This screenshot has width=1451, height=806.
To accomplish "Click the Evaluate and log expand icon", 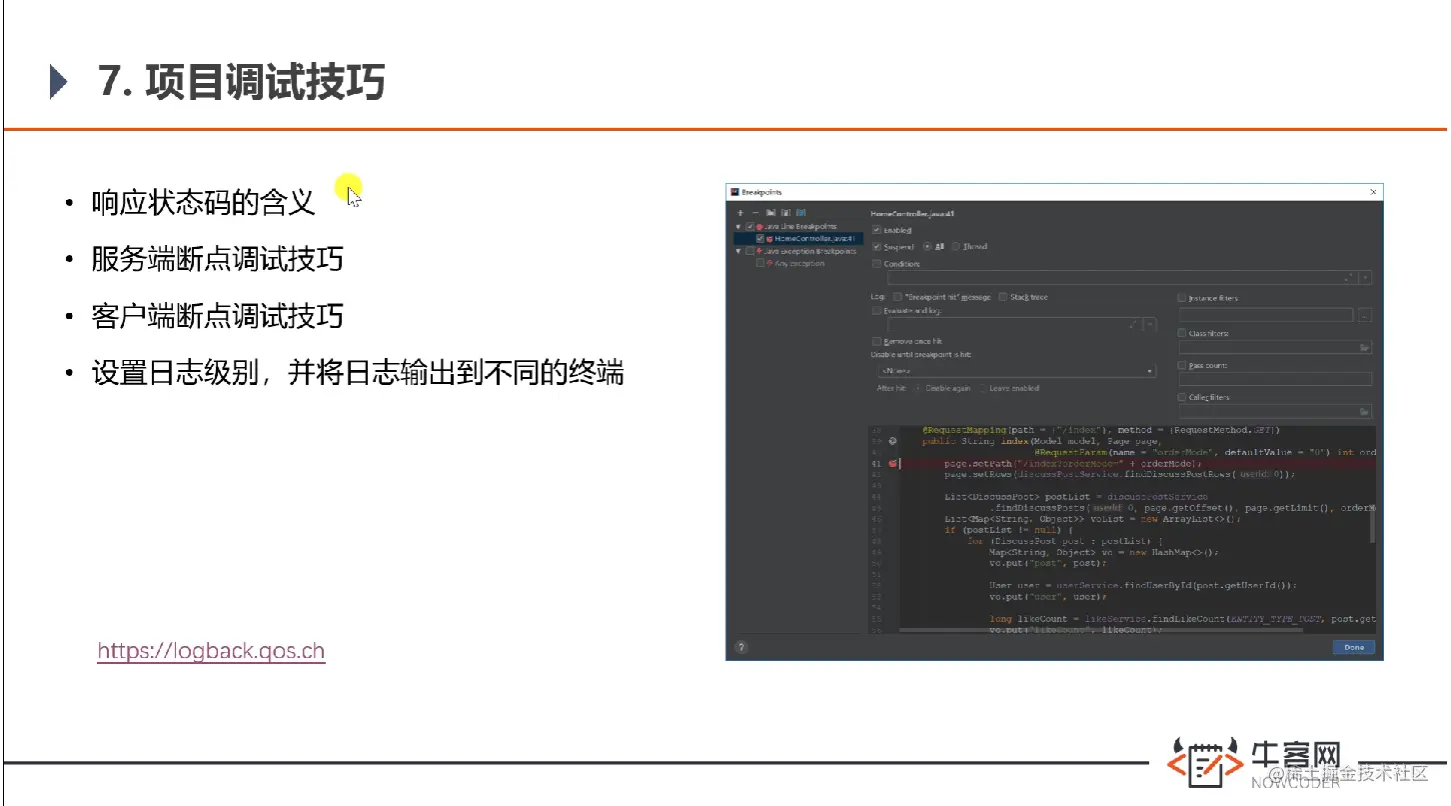I will tap(1133, 324).
